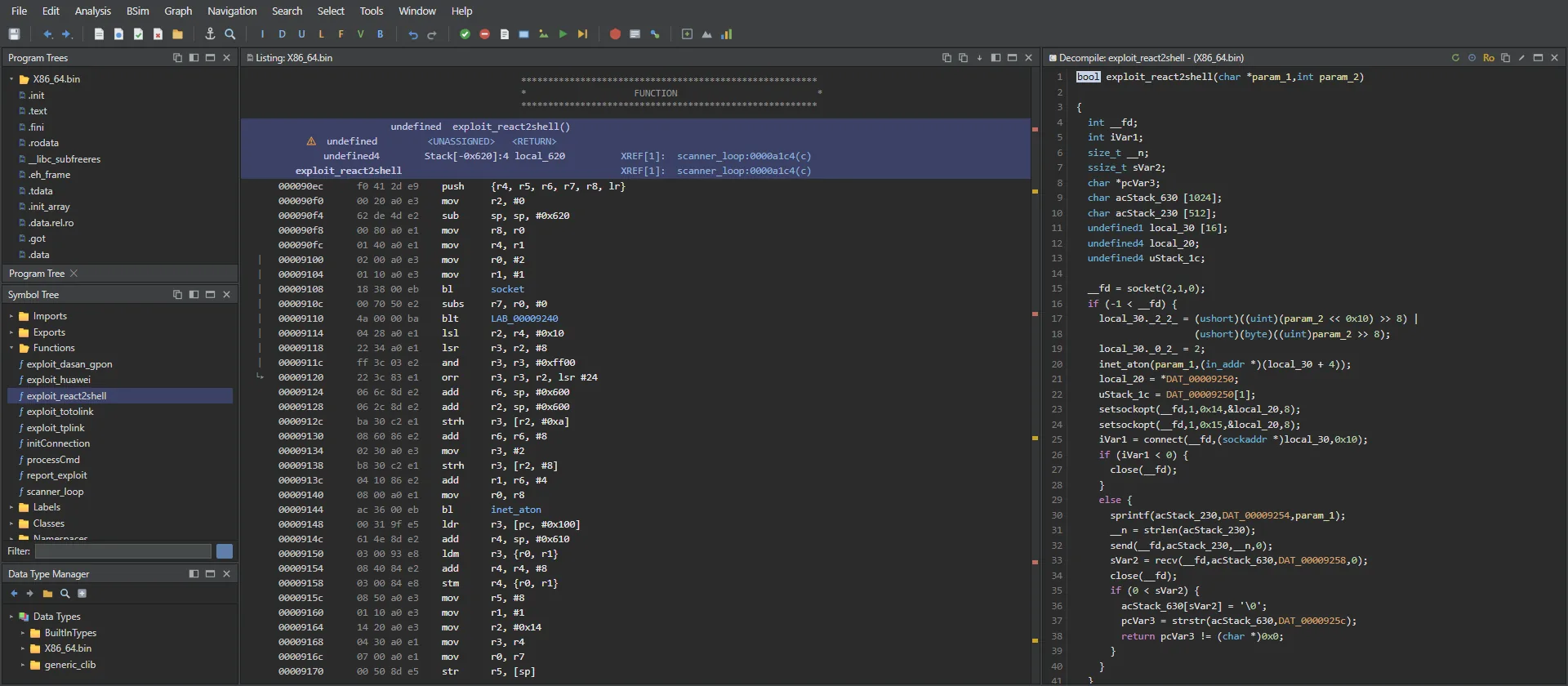Screen dimensions: 1568x686
Task: Click the document with red X toolbar icon
Action: tap(158, 34)
